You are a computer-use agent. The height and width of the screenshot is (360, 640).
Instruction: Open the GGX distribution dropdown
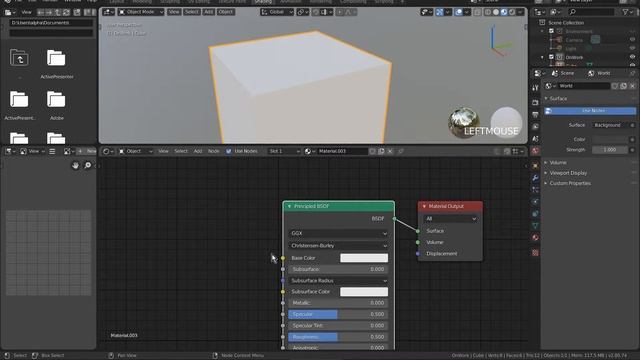338,233
